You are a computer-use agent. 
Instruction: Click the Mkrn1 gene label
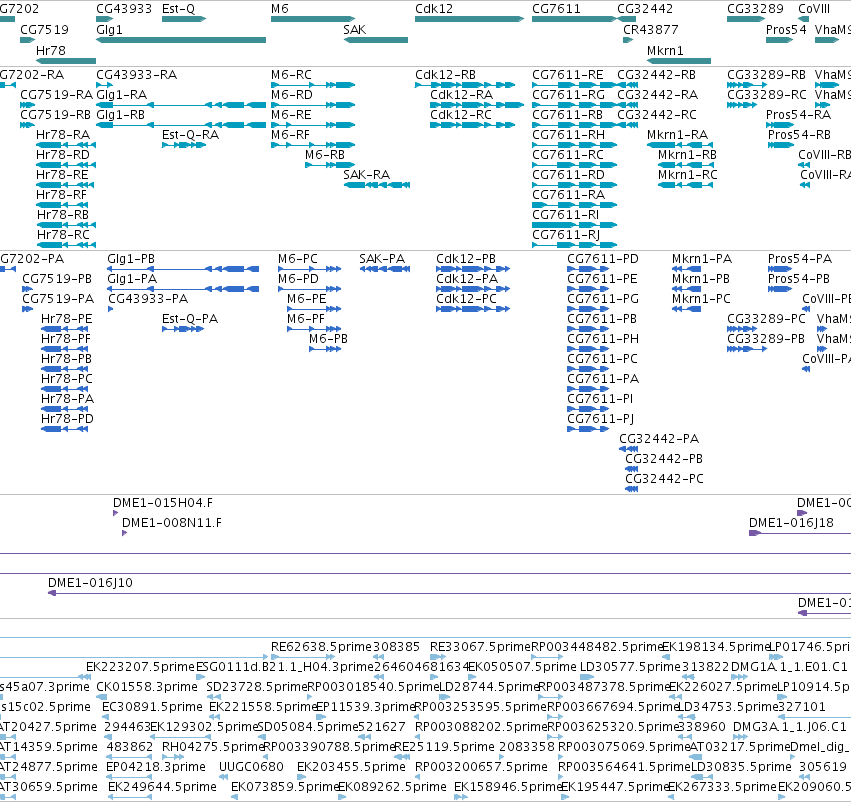pos(665,50)
